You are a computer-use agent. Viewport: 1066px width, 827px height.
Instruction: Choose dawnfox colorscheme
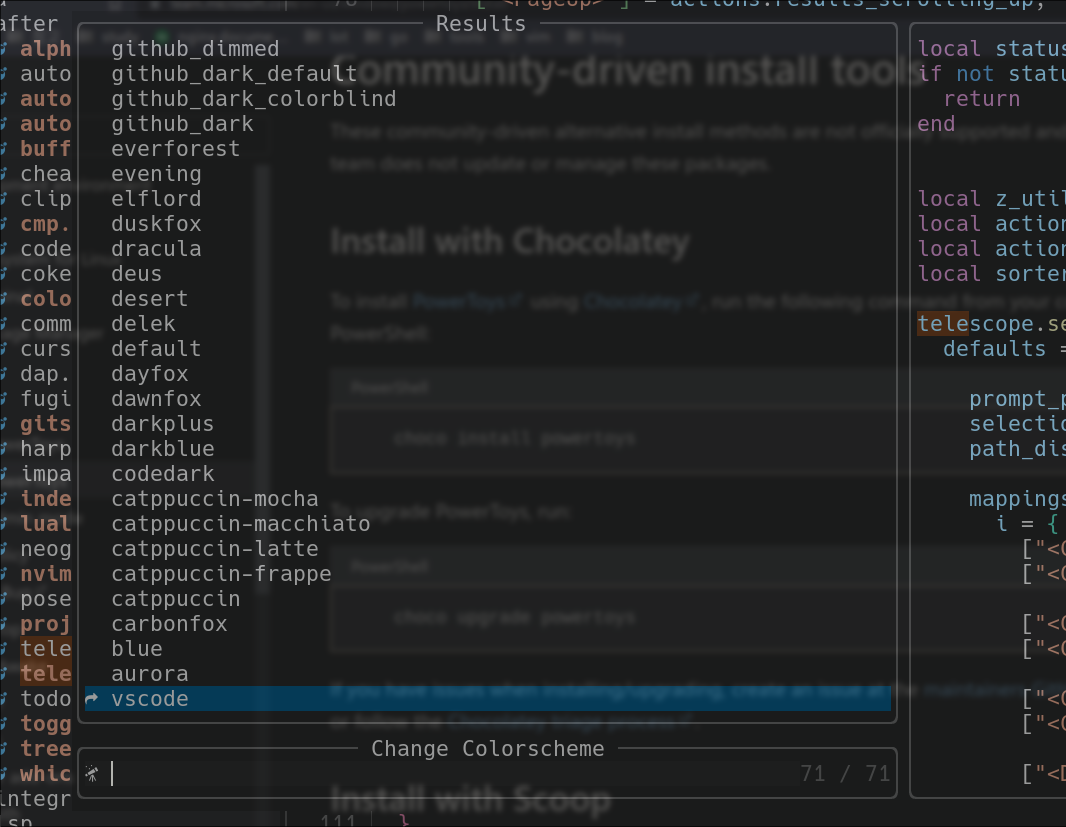click(156, 399)
